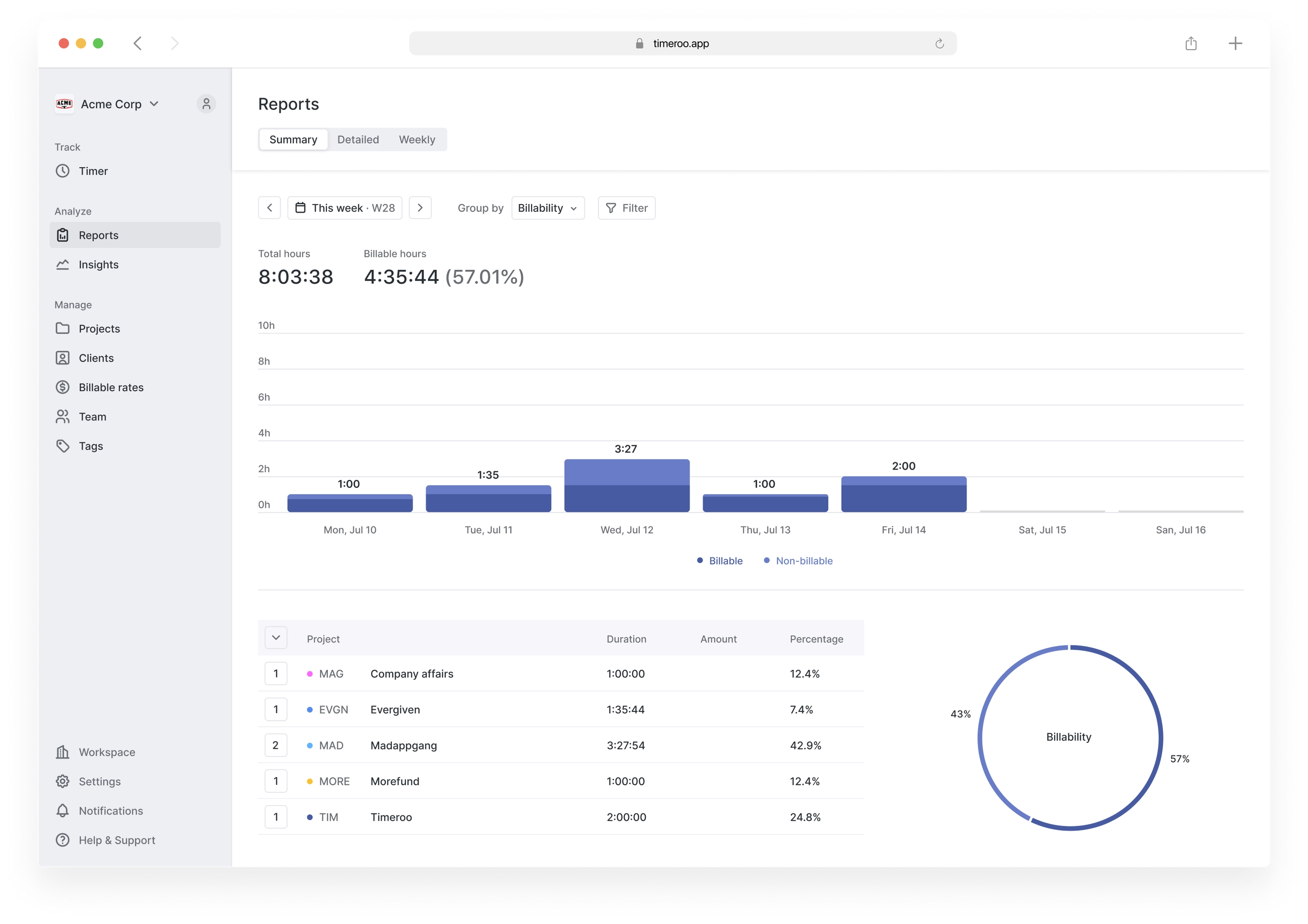Switch to Detailed report tab
The height and width of the screenshot is (924, 1308).
tap(358, 138)
